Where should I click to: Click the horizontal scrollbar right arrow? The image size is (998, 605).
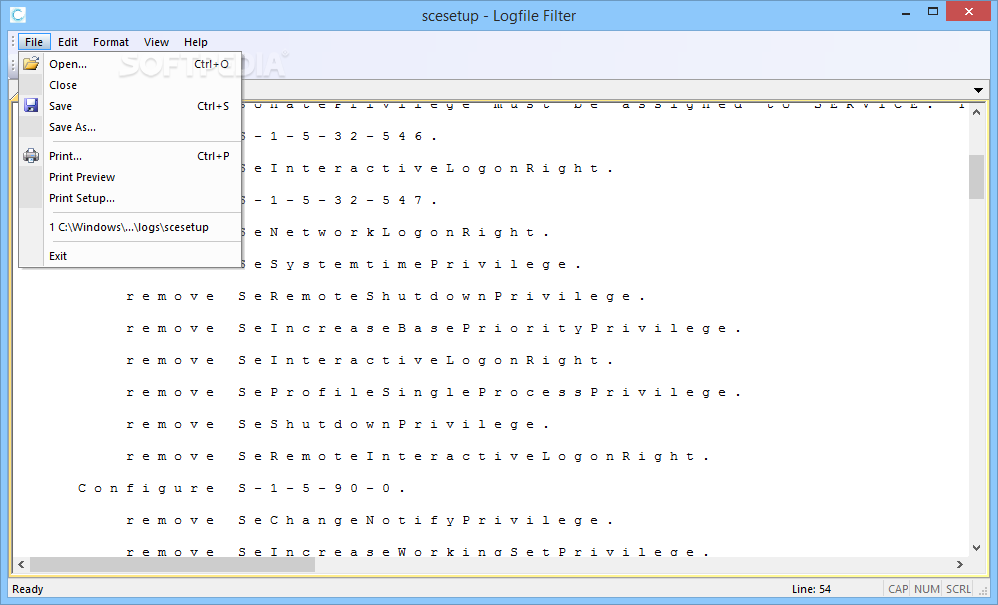[960, 564]
